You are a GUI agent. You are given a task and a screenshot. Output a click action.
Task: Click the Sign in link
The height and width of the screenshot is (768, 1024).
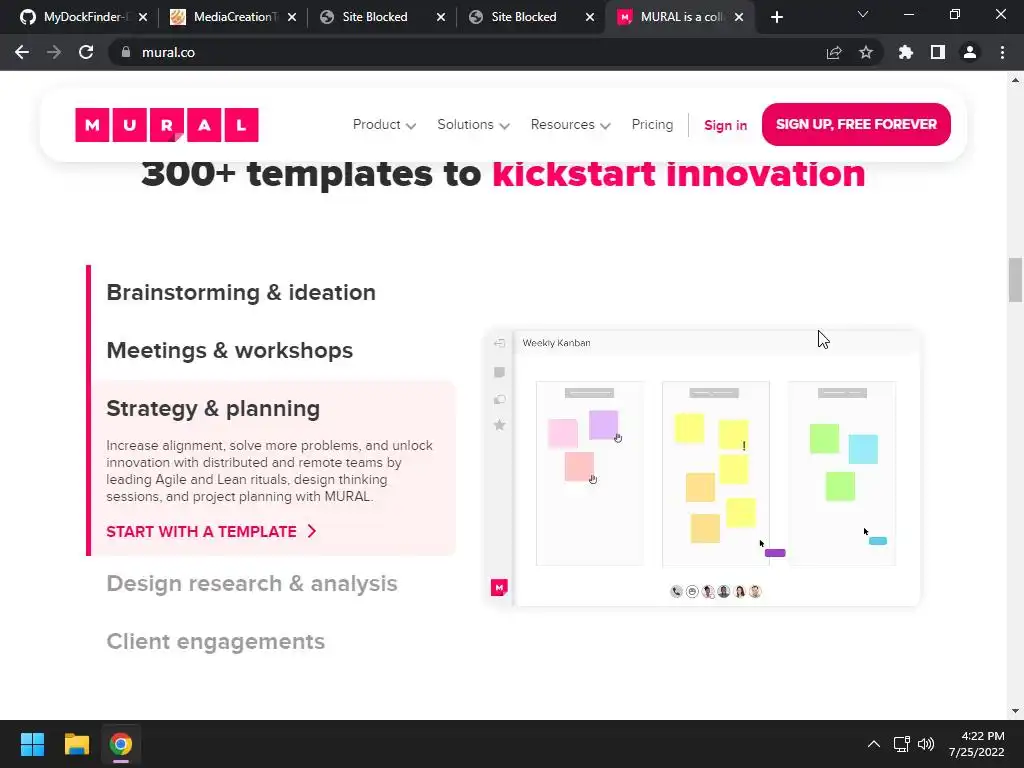click(725, 125)
